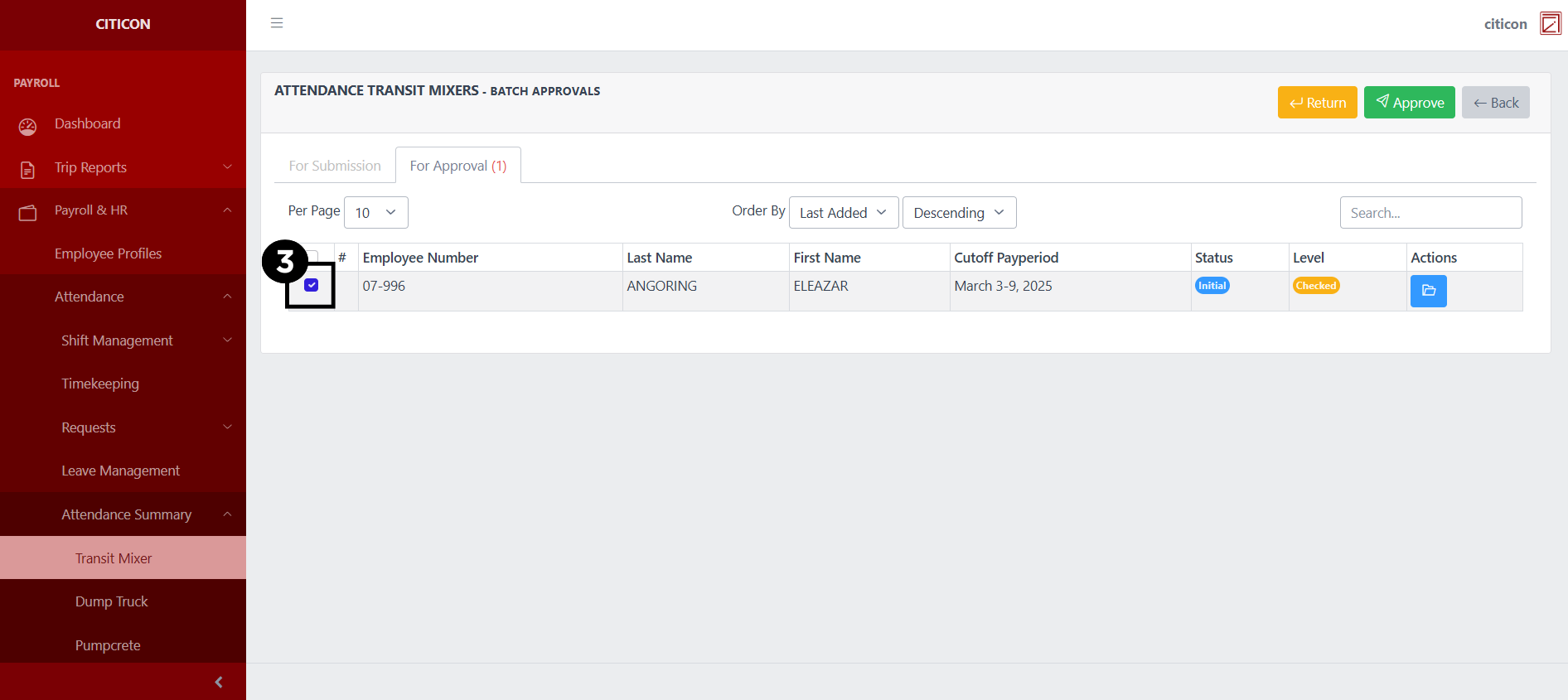
Task: Click the Trip Reports document icon
Action: pos(27,170)
